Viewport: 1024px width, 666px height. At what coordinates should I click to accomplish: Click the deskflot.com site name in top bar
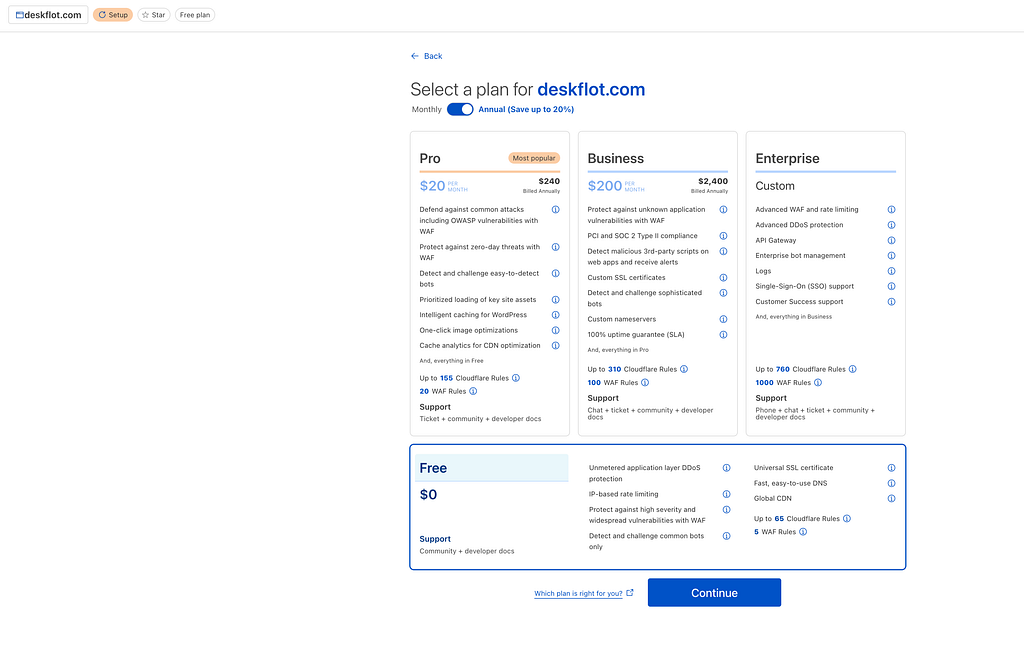pos(48,15)
